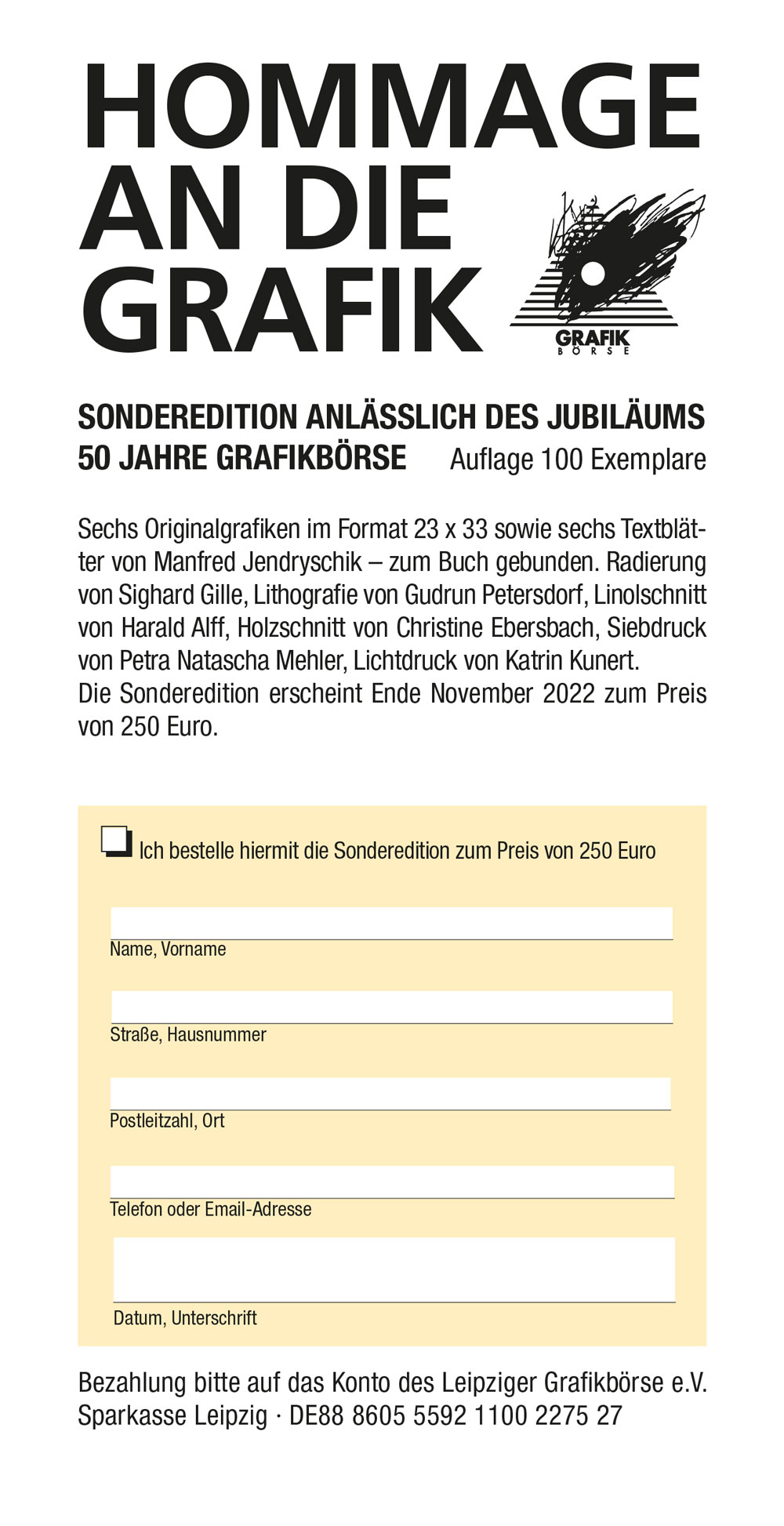
Task: Select the Postleitzahl, Ort input field
Action: coord(390,1093)
